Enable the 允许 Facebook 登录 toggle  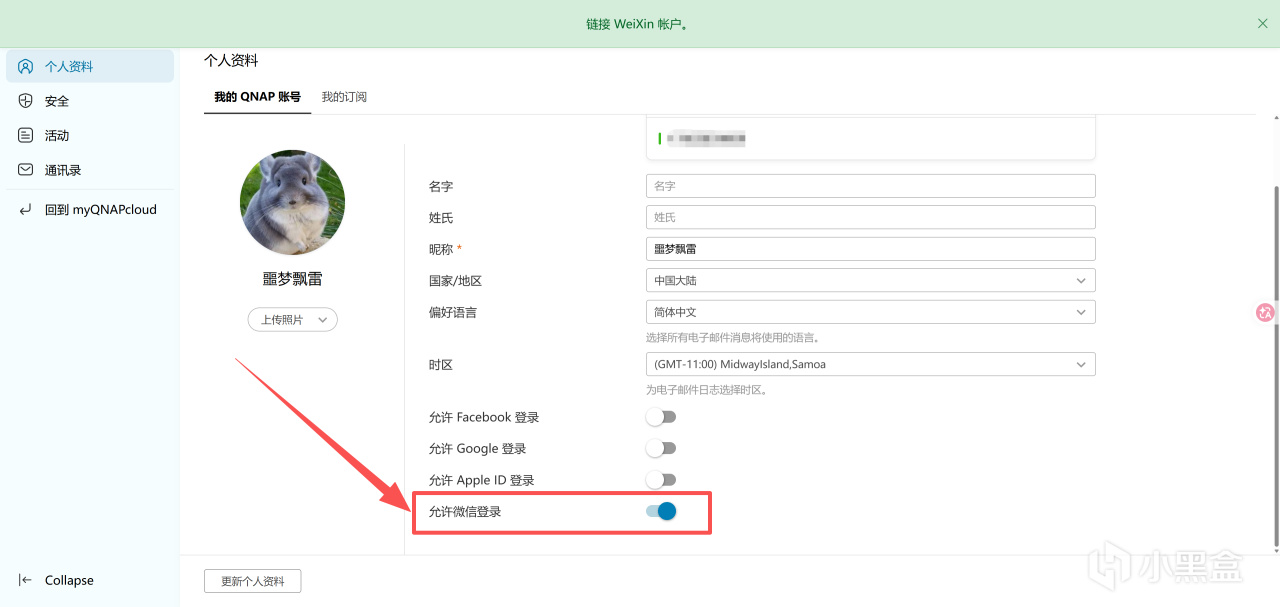pyautogui.click(x=661, y=417)
